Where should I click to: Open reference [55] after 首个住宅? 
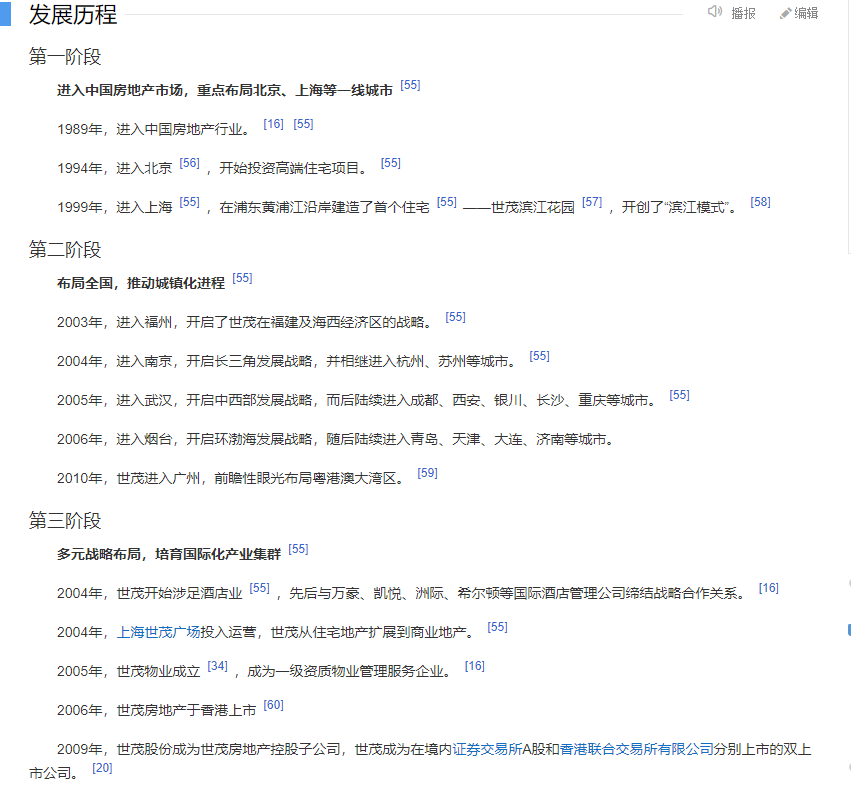pos(447,202)
